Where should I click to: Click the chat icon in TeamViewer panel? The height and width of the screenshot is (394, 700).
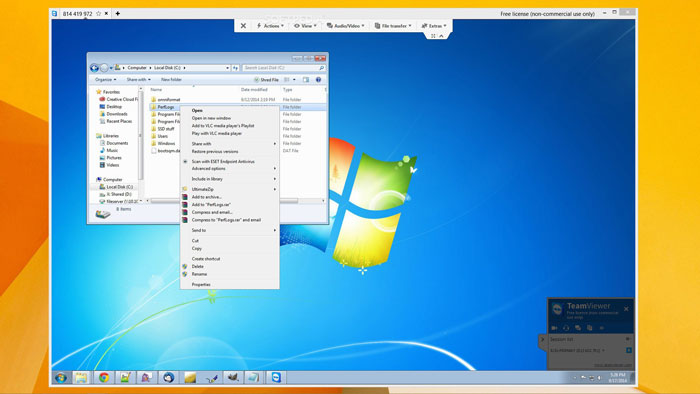coord(578,328)
